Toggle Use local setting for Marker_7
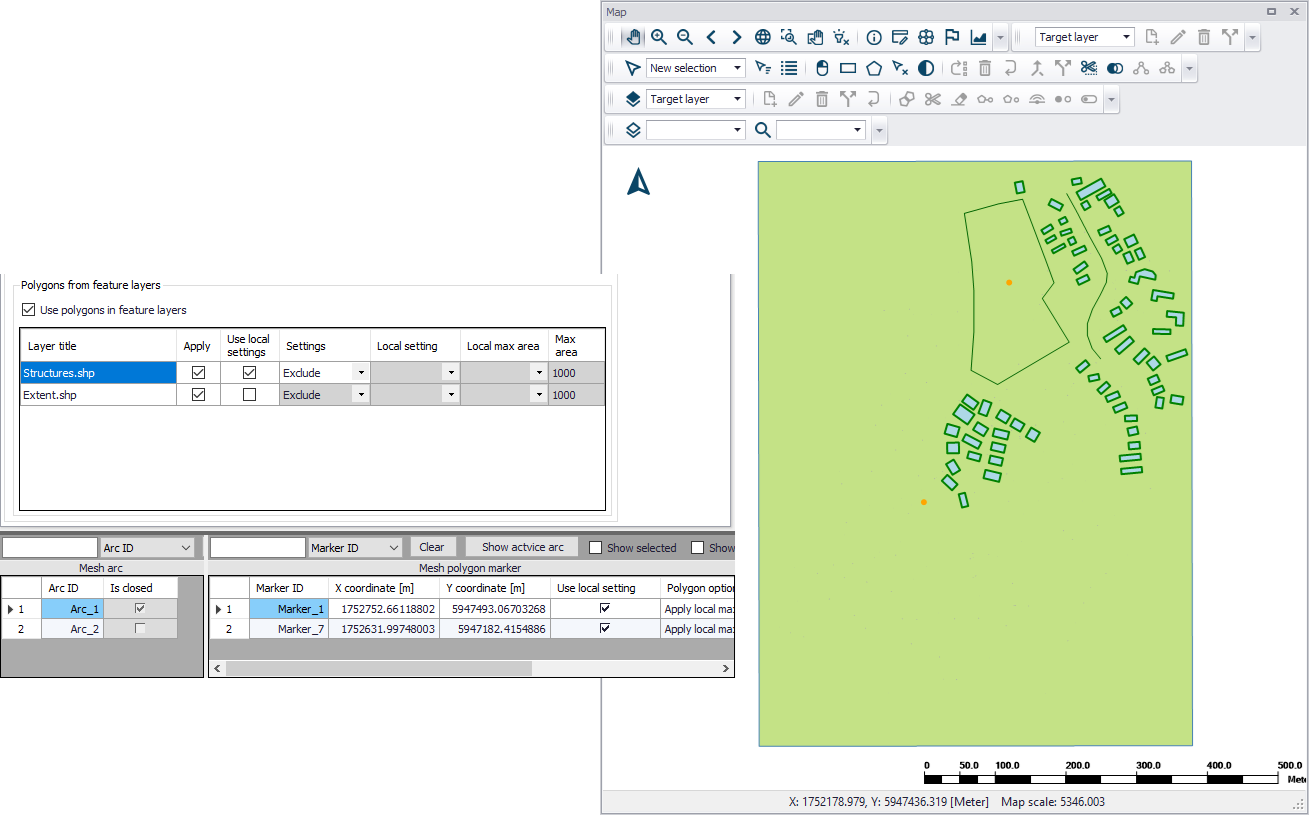Viewport: 1309px width, 815px height. pyautogui.click(x=604, y=629)
